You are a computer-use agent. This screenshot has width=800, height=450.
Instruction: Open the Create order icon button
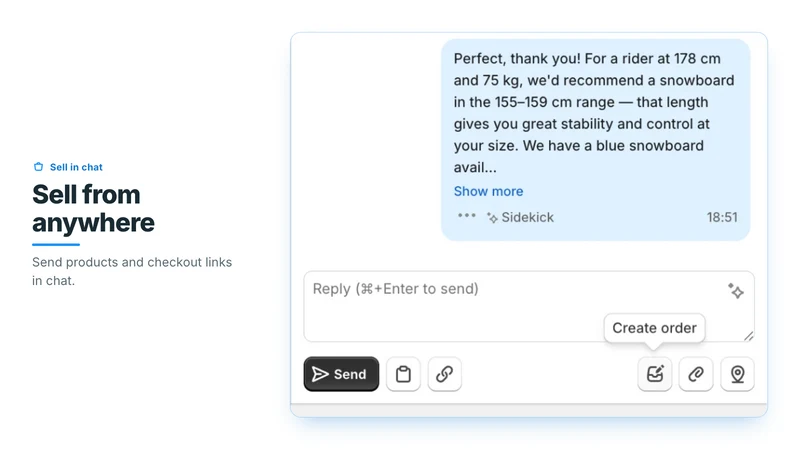(655, 374)
